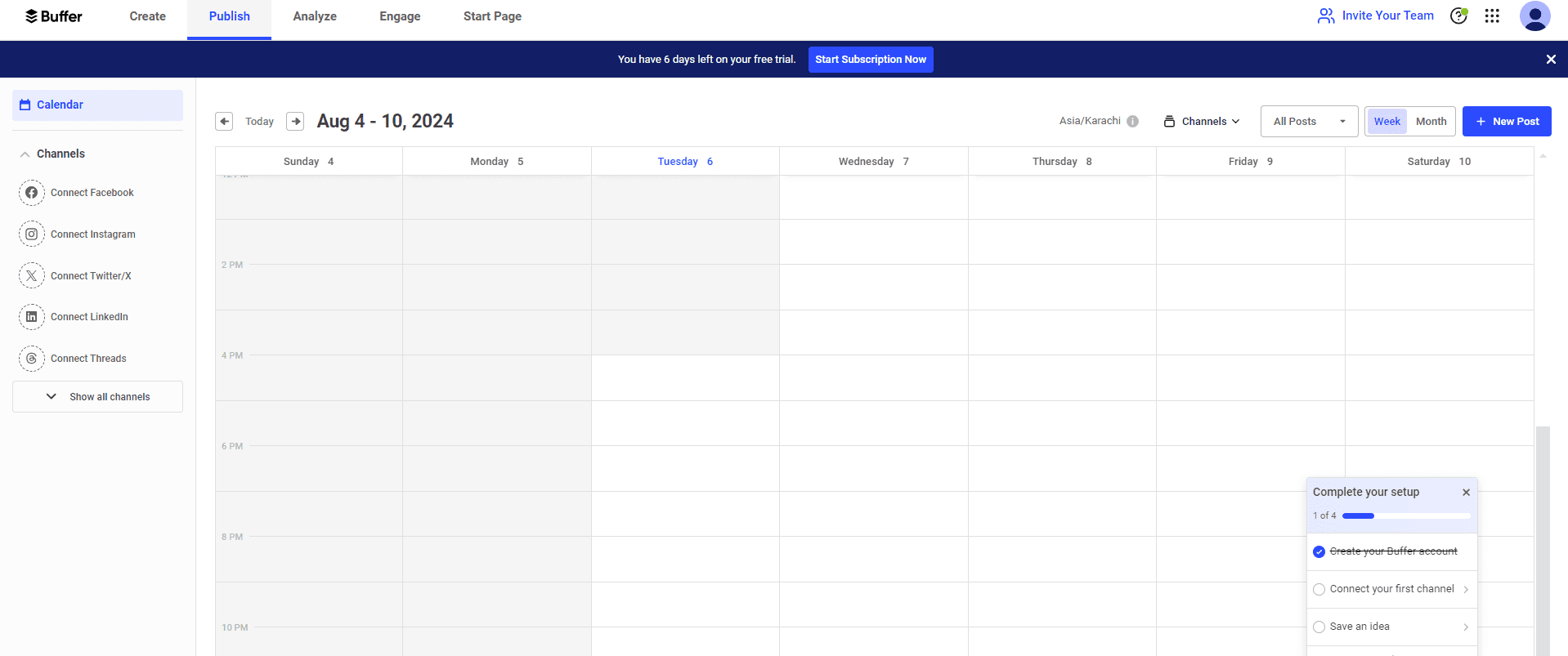This screenshot has height=656, width=1568.
Task: Click the Connect Facebook channel icon
Action: [x=31, y=193]
